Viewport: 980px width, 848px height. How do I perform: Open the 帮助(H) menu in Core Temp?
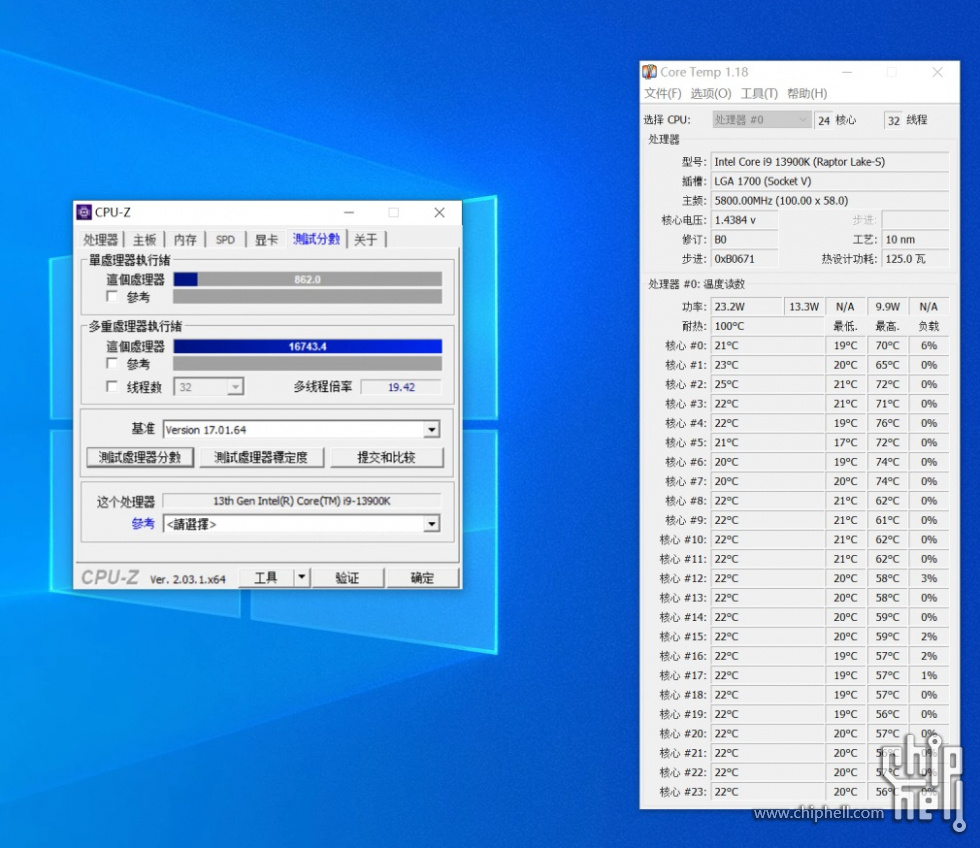point(807,94)
